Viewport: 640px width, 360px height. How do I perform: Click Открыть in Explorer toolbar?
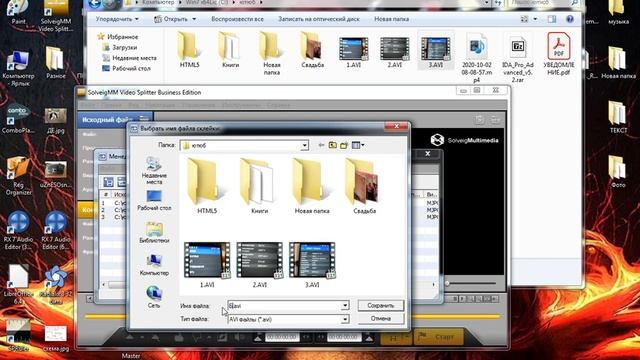(x=175, y=19)
